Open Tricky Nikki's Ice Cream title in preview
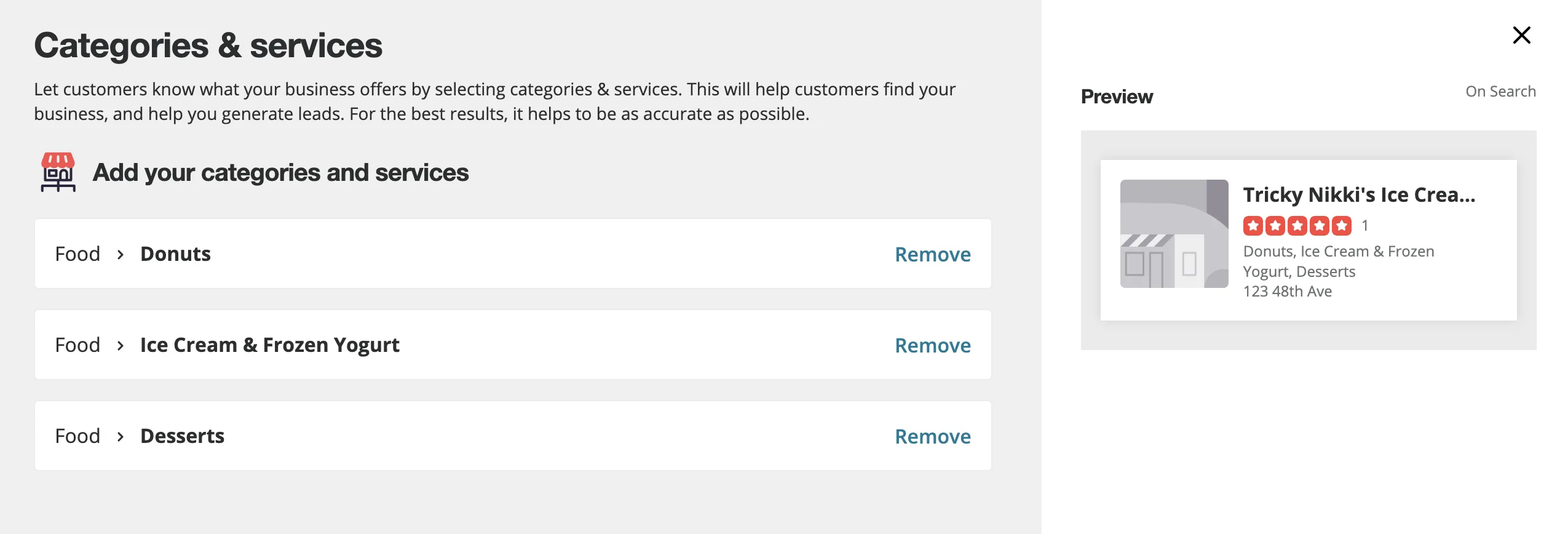This screenshot has width=1568, height=534. click(1359, 194)
